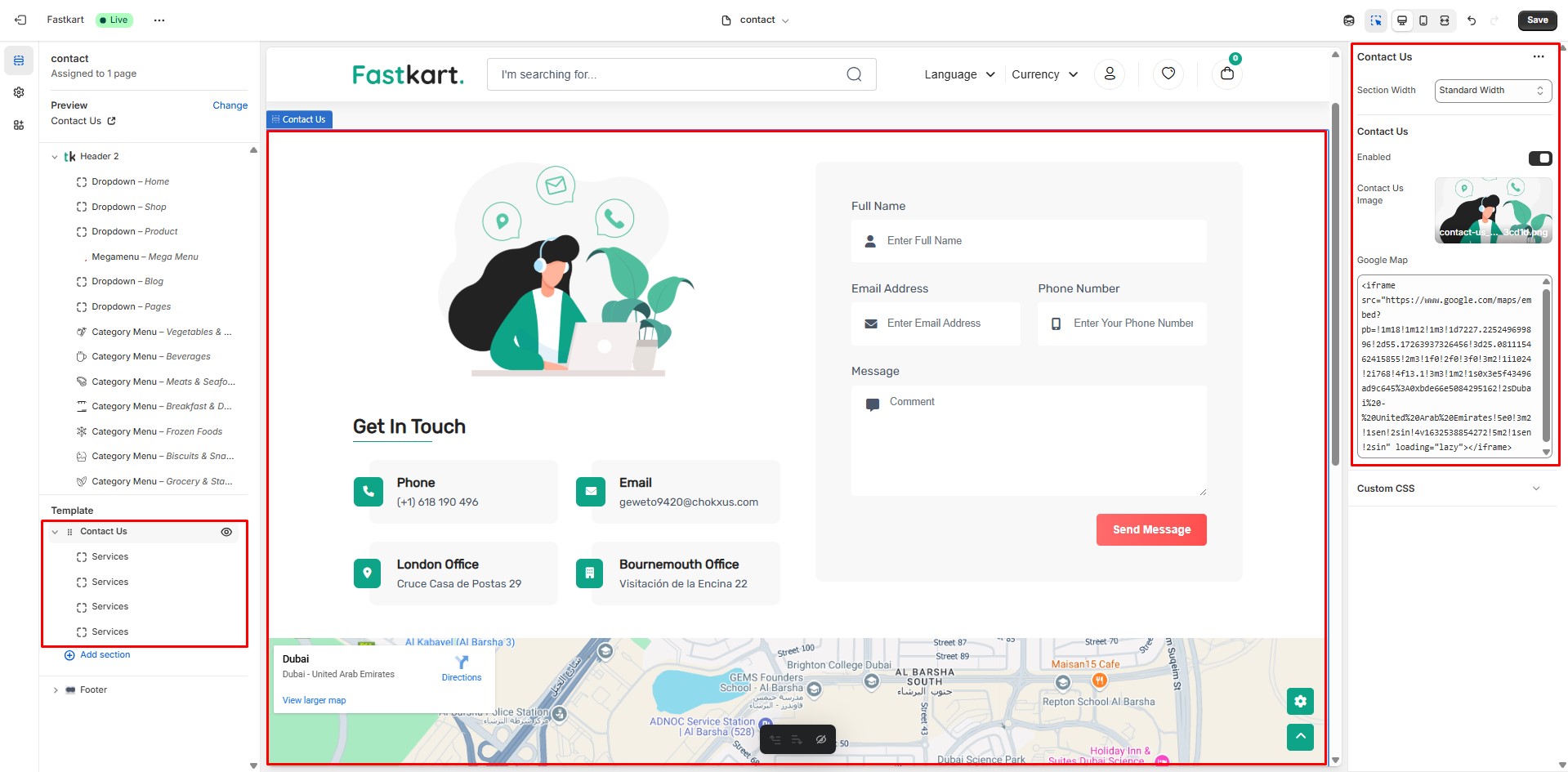1568x772 pixels.
Task: Click the Save button
Action: click(x=1537, y=20)
